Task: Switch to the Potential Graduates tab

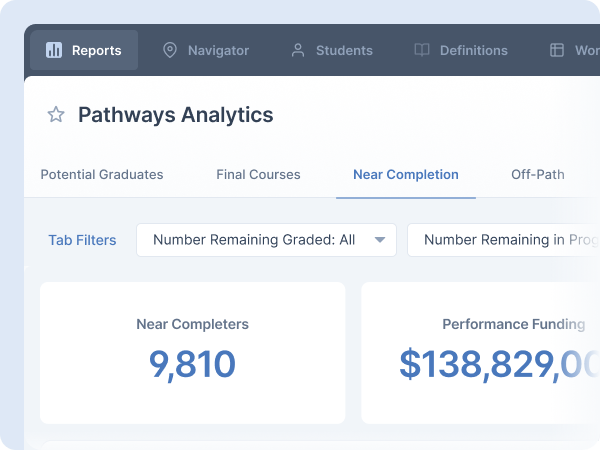Action: (102, 174)
